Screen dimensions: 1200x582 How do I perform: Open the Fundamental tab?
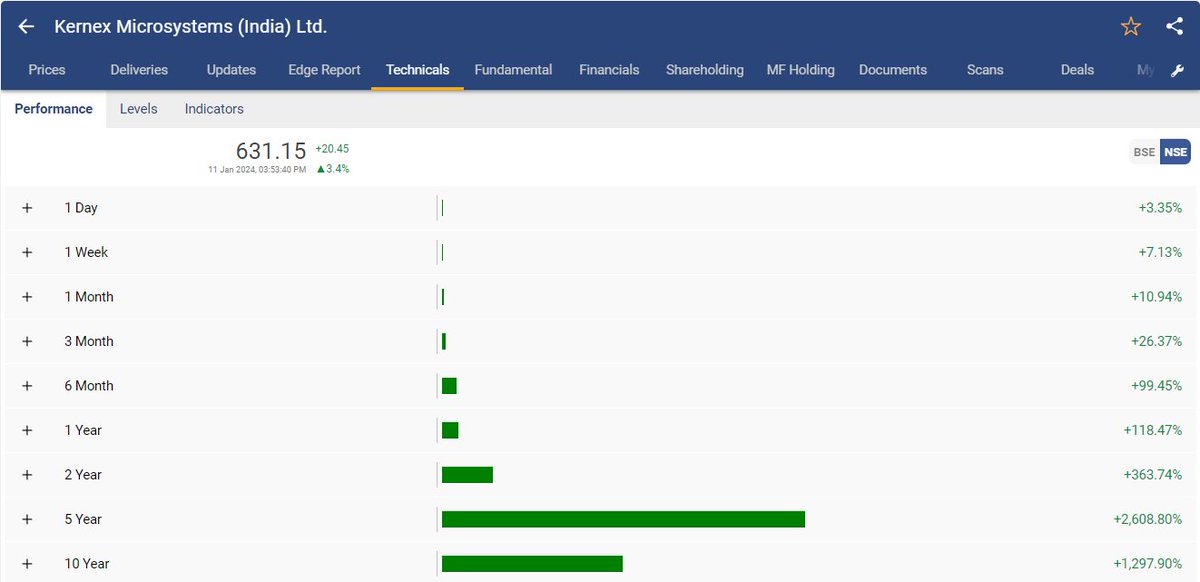tap(513, 70)
